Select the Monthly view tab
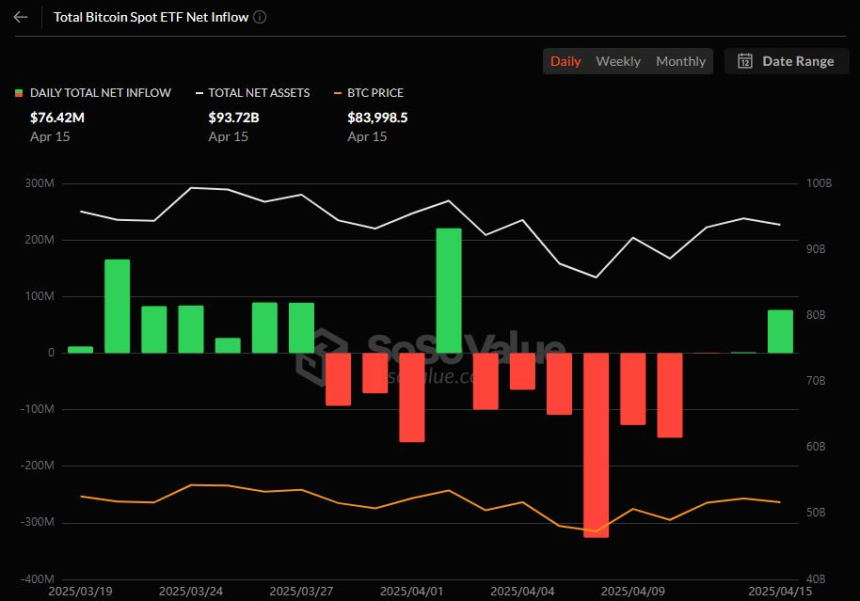The image size is (860, 601). click(x=680, y=61)
